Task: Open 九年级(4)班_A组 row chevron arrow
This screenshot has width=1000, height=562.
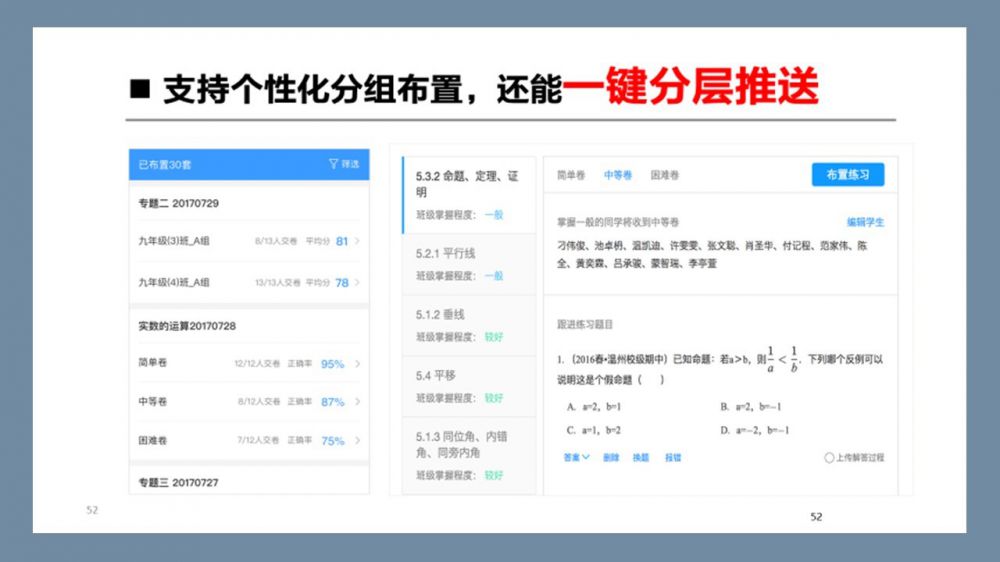Action: point(358,283)
